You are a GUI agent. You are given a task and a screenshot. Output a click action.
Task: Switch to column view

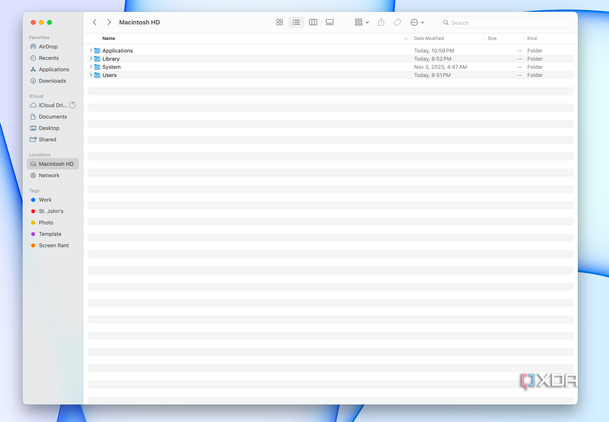point(313,23)
